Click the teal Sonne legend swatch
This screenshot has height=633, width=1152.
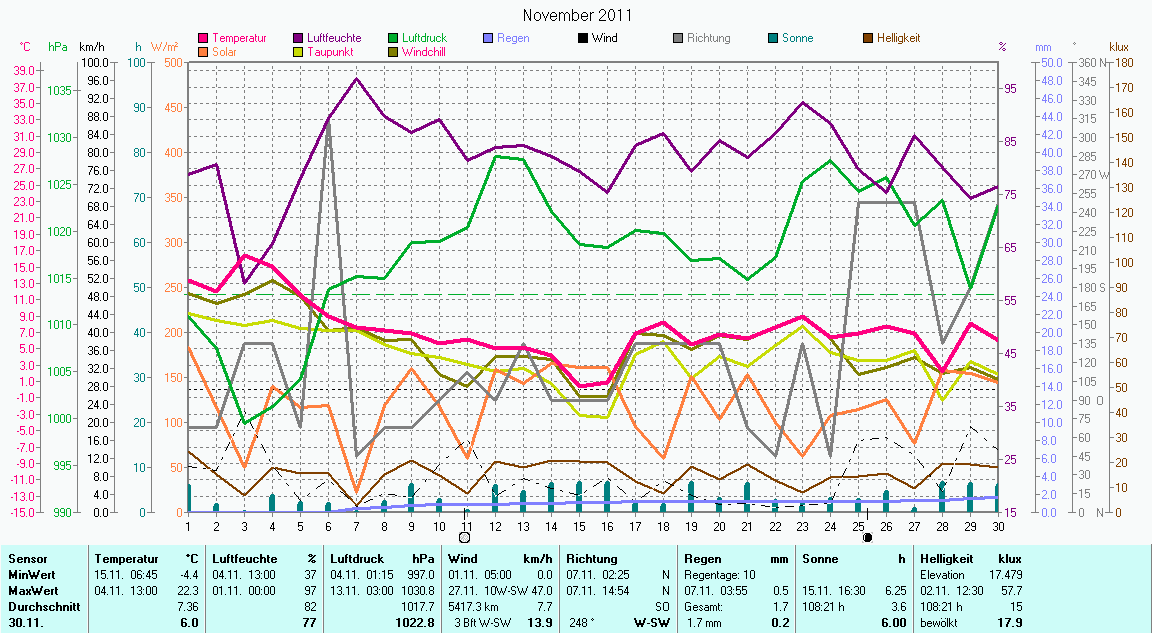(773, 39)
